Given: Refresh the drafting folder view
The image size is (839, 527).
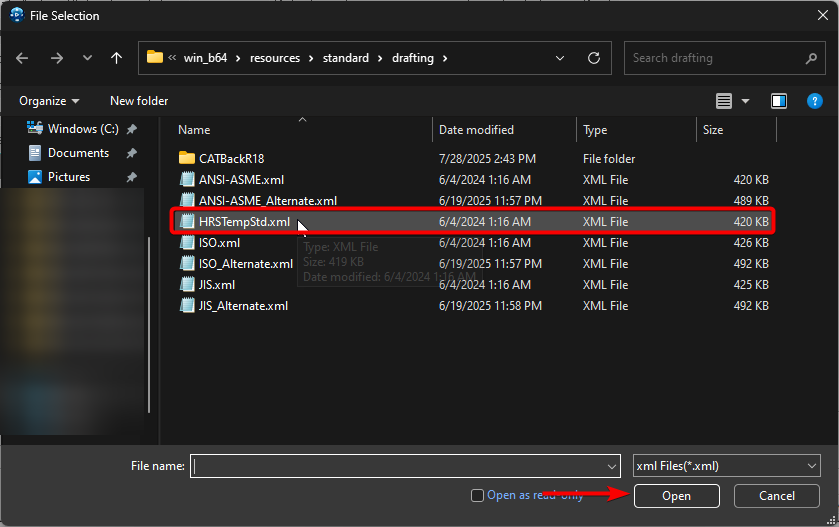Looking at the screenshot, I should [594, 58].
